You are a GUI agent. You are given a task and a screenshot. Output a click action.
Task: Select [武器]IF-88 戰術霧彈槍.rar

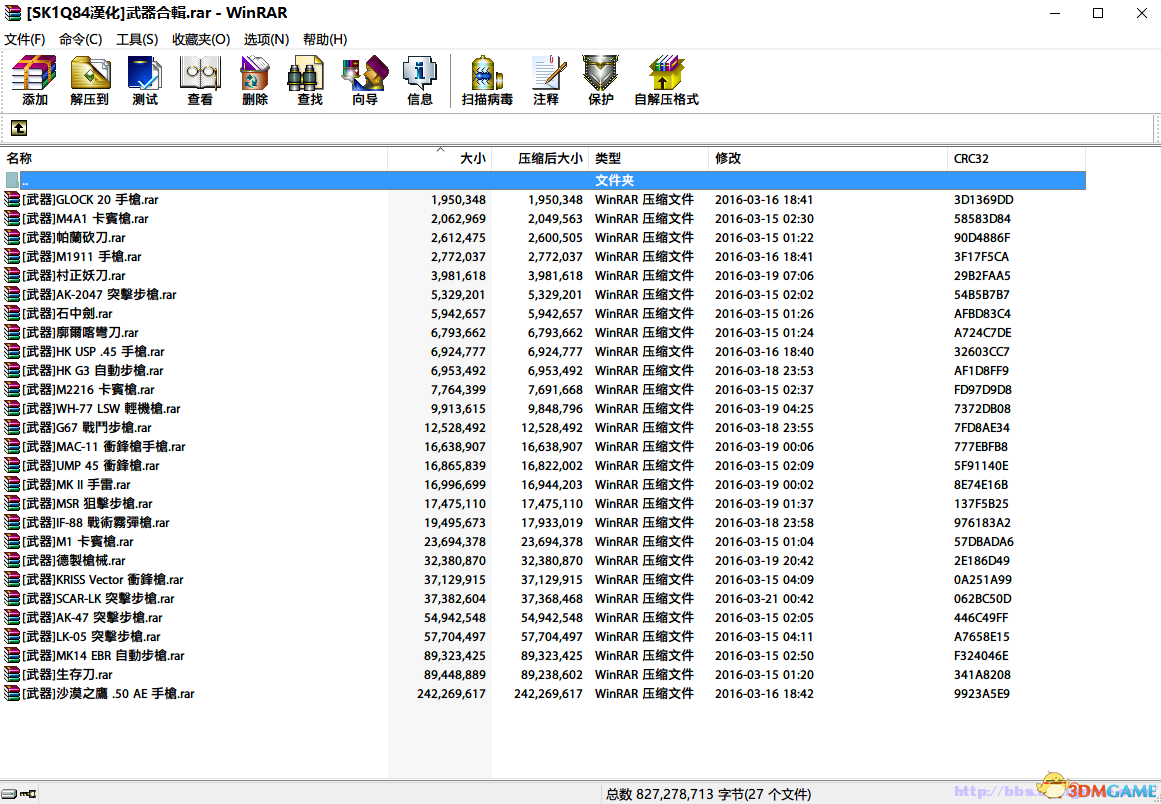pos(96,523)
